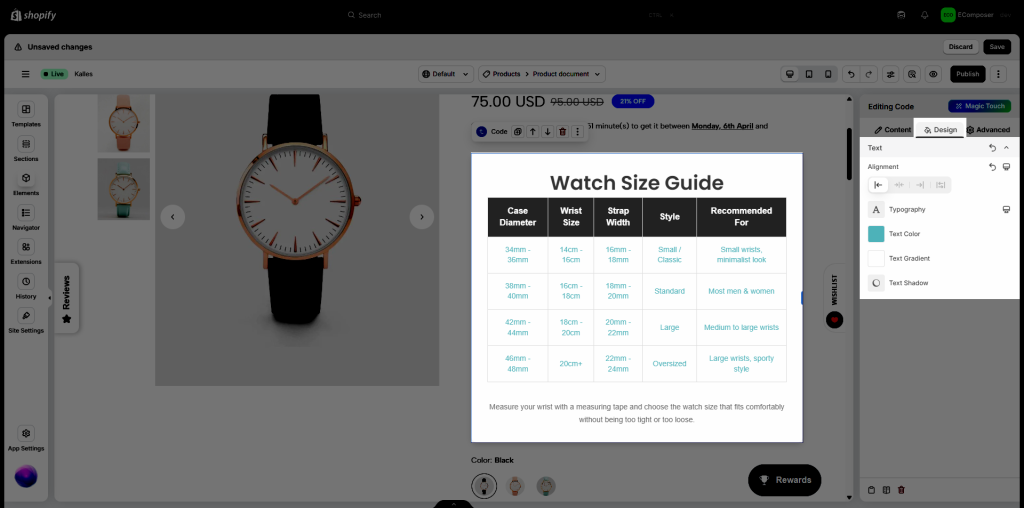
Task: Switch to the Content tab
Action: (x=892, y=130)
